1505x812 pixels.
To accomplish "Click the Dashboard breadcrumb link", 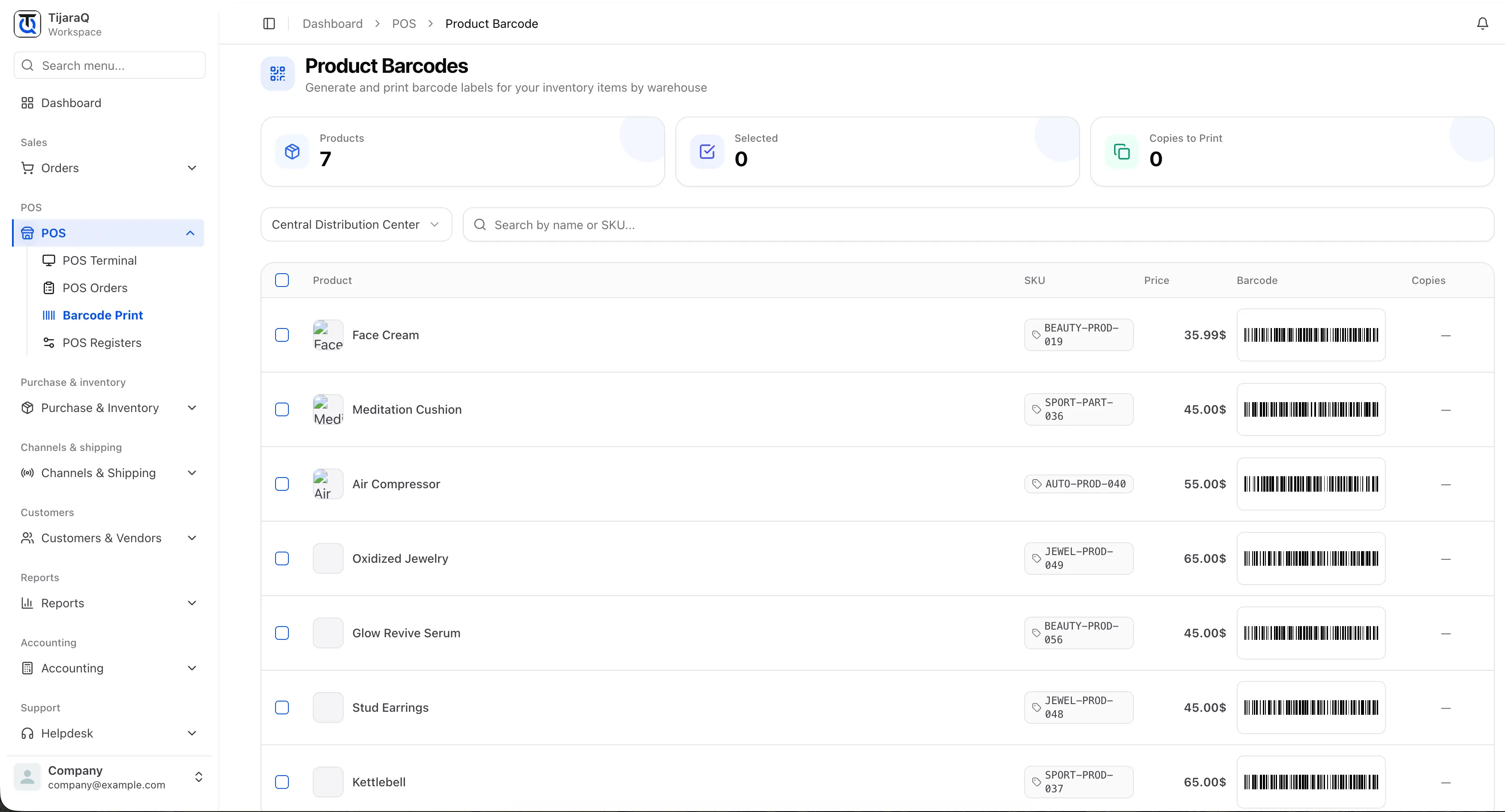I will tap(333, 24).
